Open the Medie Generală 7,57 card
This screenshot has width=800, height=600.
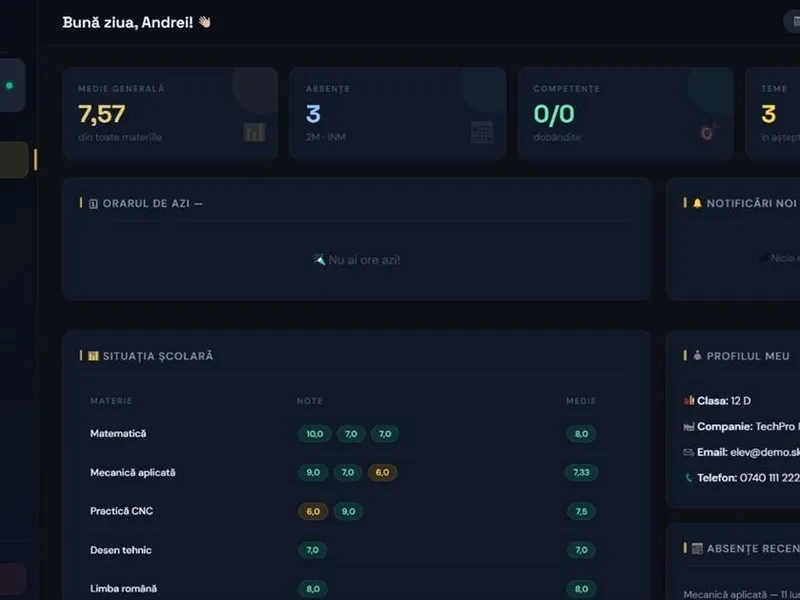[x=170, y=113]
